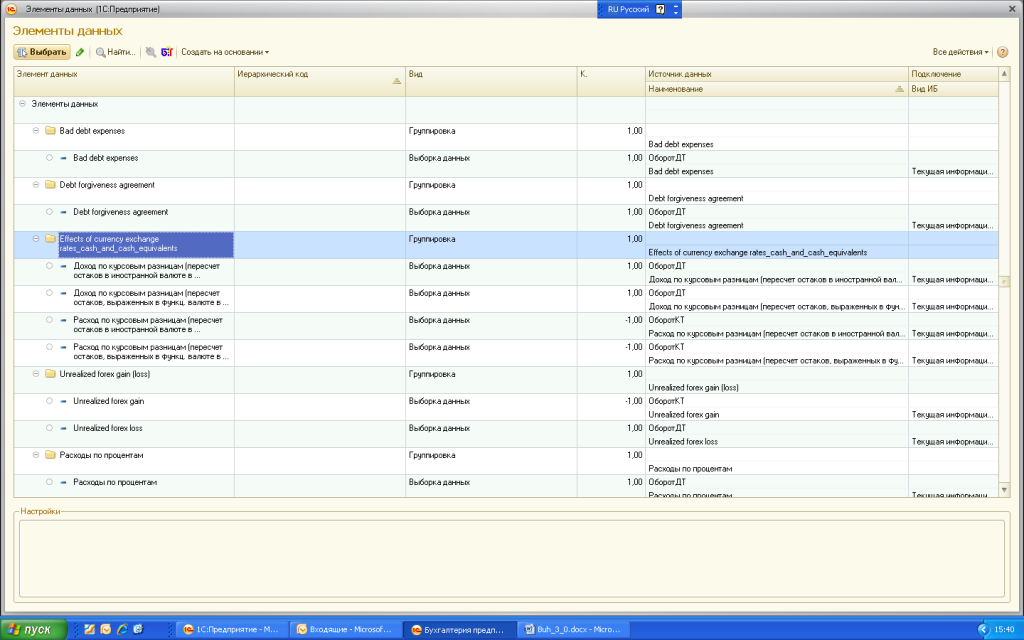1024x640 pixels.
Task: Collapse the root Элементы данных tree node
Action: (x=22, y=104)
